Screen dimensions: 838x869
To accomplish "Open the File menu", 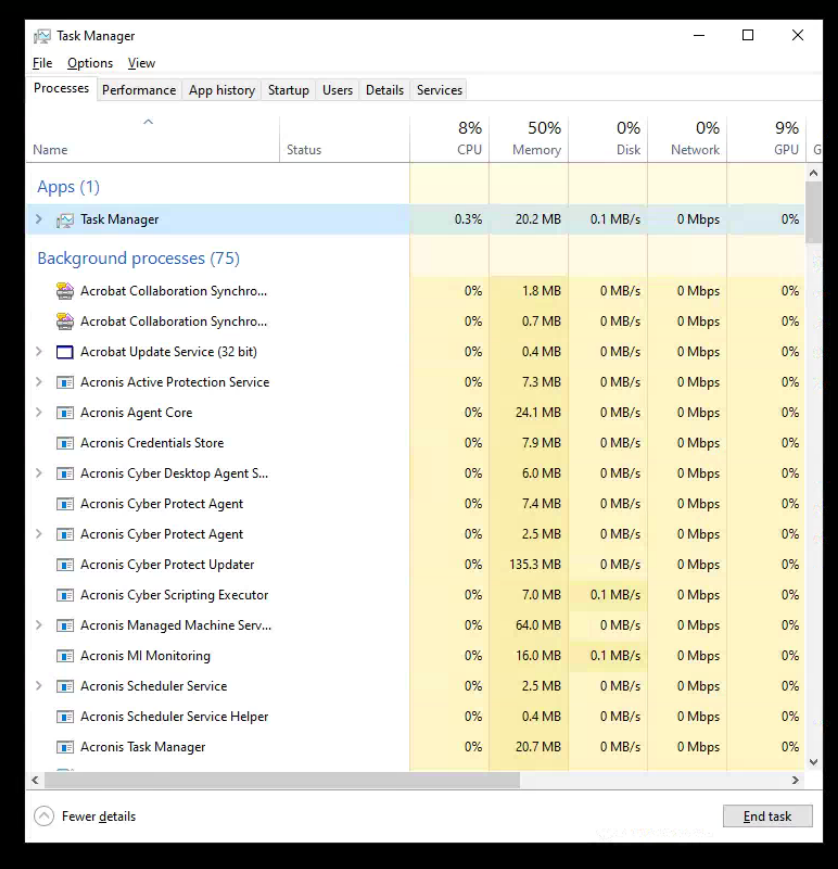I will tap(42, 63).
